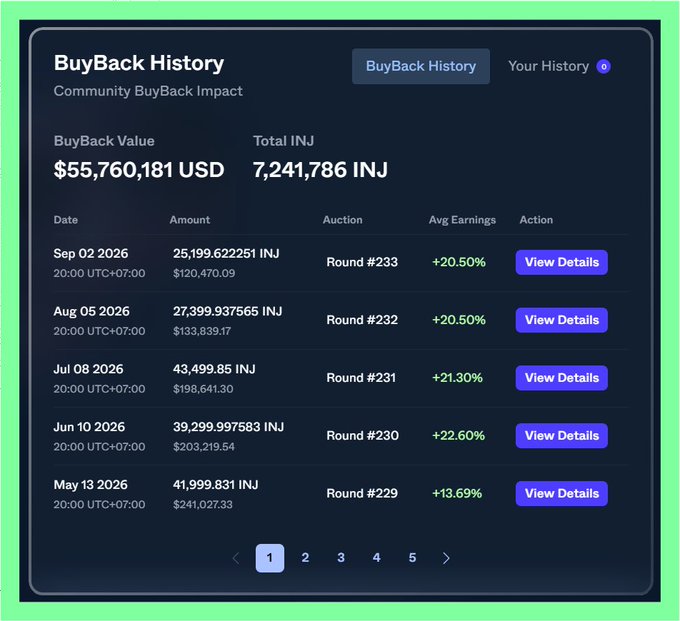This screenshot has width=680, height=621.
Task: Click the Auction column header
Action: coord(343,220)
